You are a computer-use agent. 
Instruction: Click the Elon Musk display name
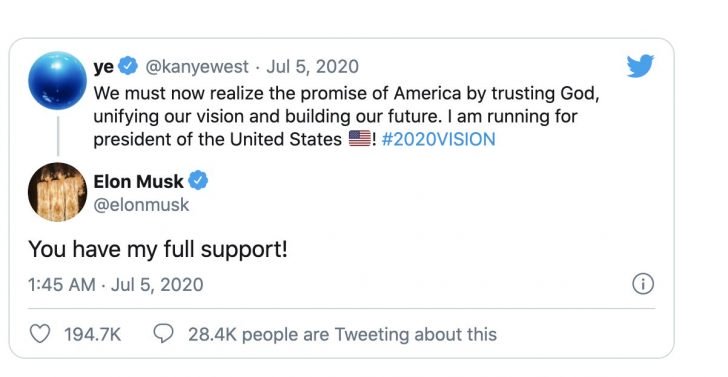[x=138, y=181]
